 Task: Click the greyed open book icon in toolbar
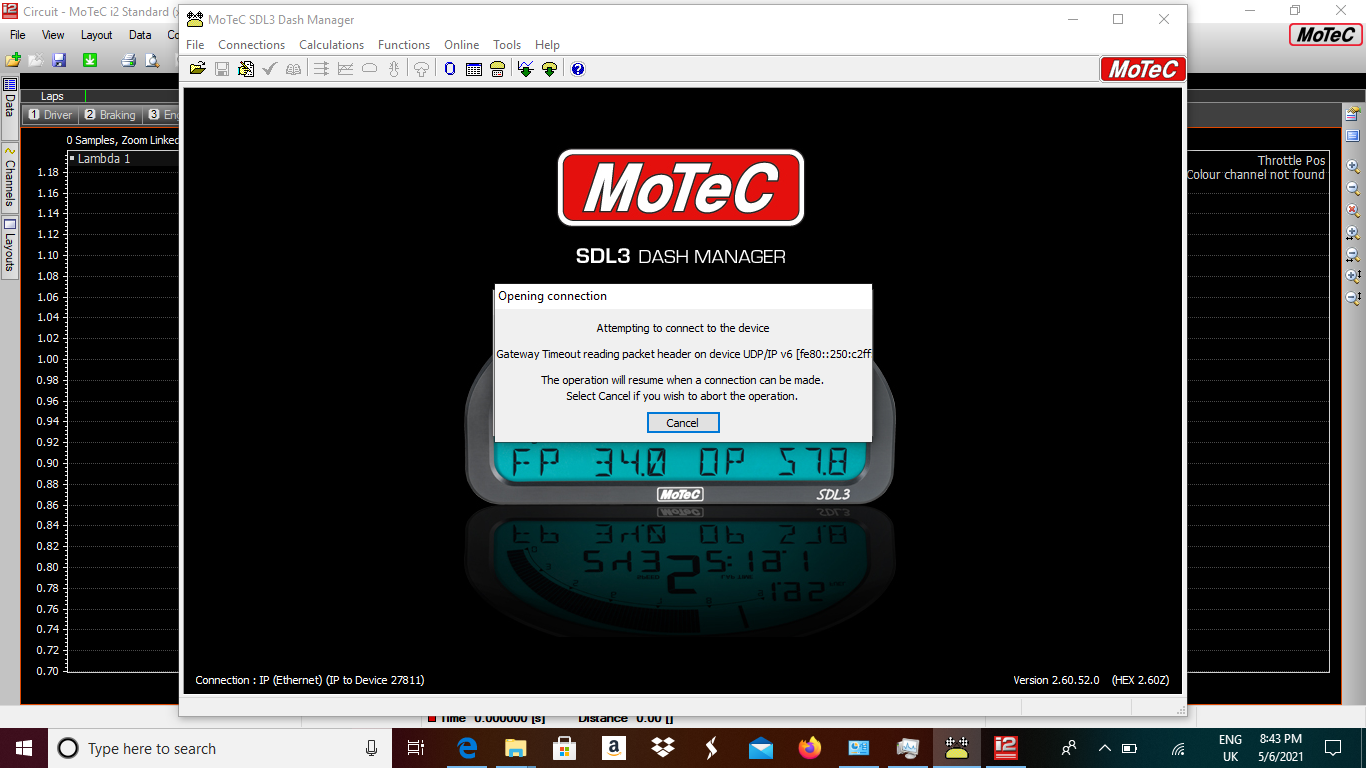tap(293, 69)
